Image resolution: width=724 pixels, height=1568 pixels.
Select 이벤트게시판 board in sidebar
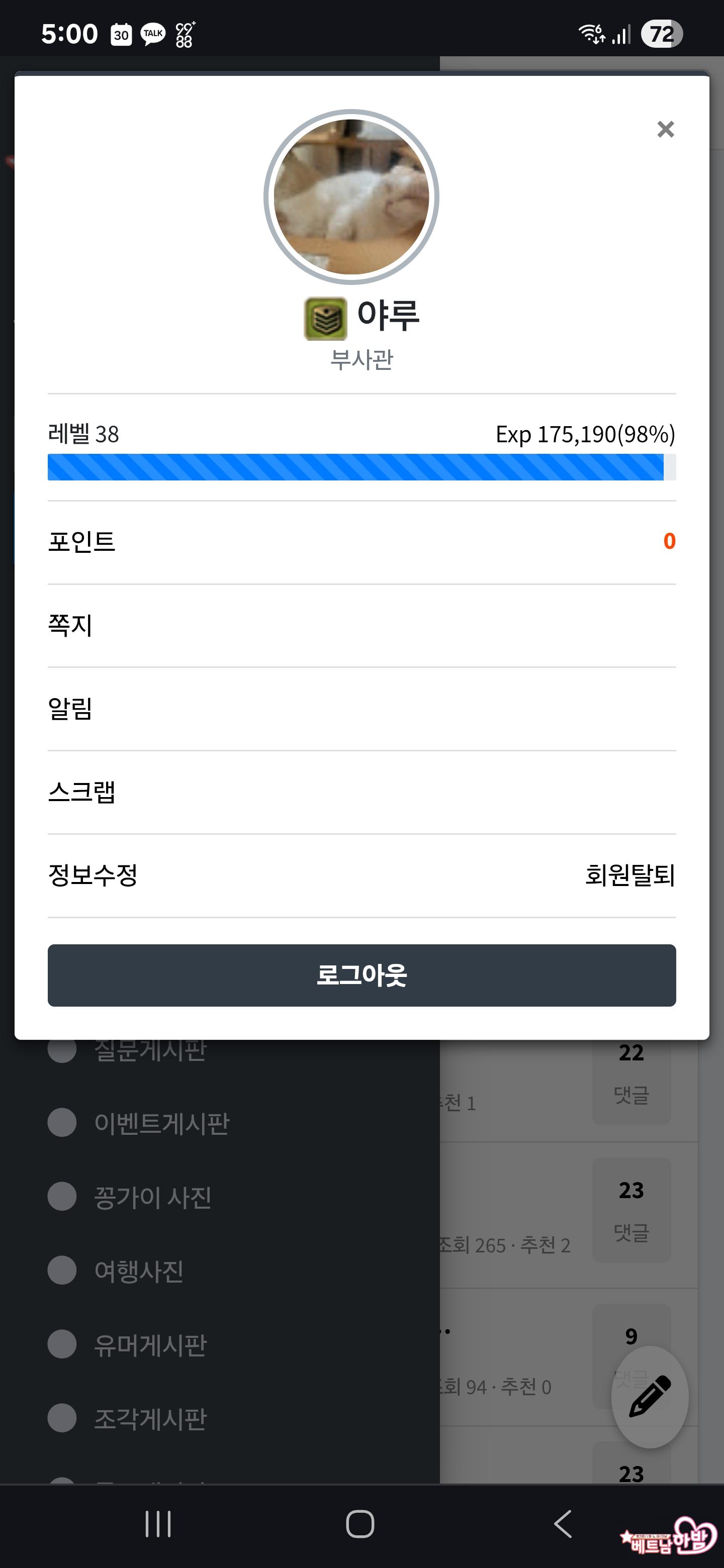[161, 1123]
